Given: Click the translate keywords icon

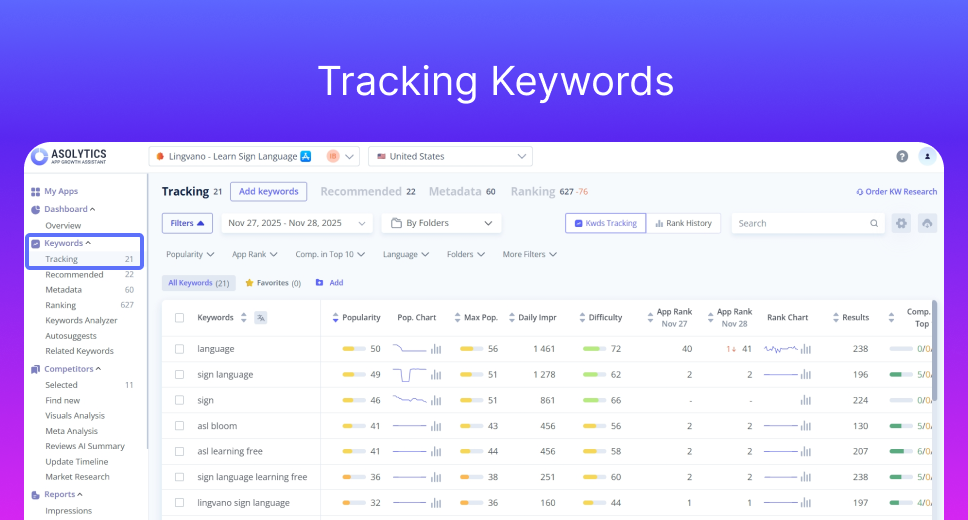Looking at the screenshot, I should click(261, 317).
